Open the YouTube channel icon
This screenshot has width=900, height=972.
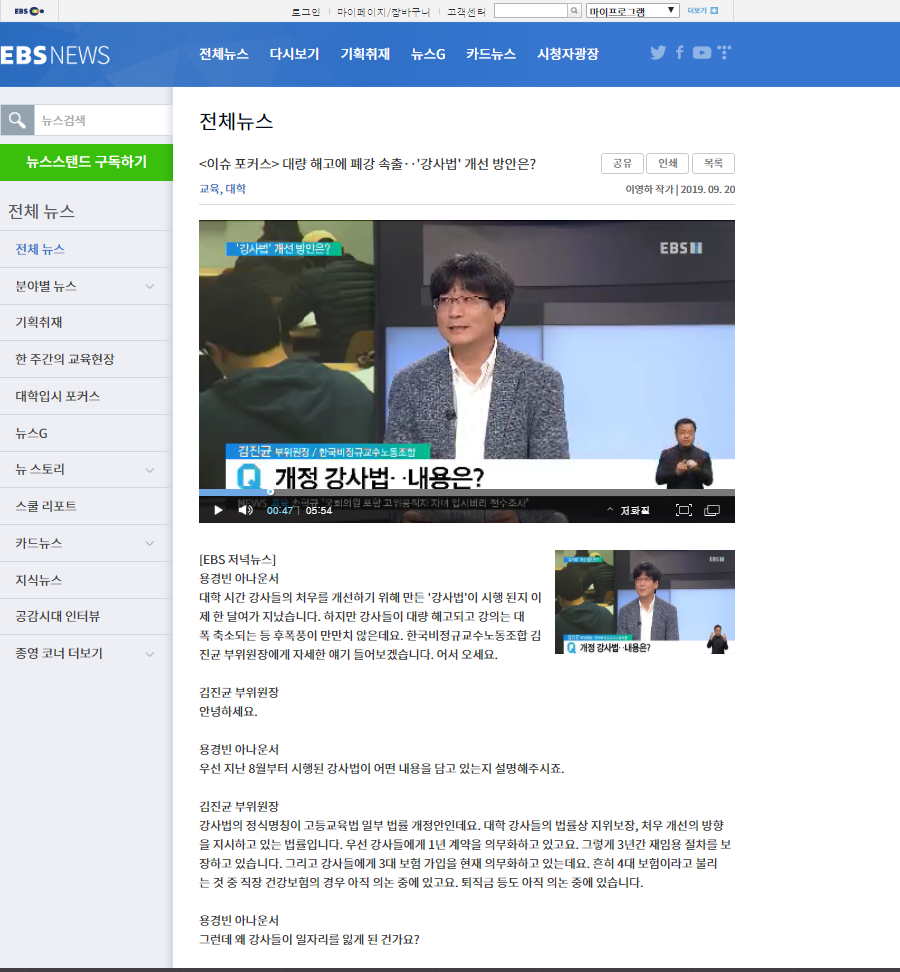click(702, 53)
